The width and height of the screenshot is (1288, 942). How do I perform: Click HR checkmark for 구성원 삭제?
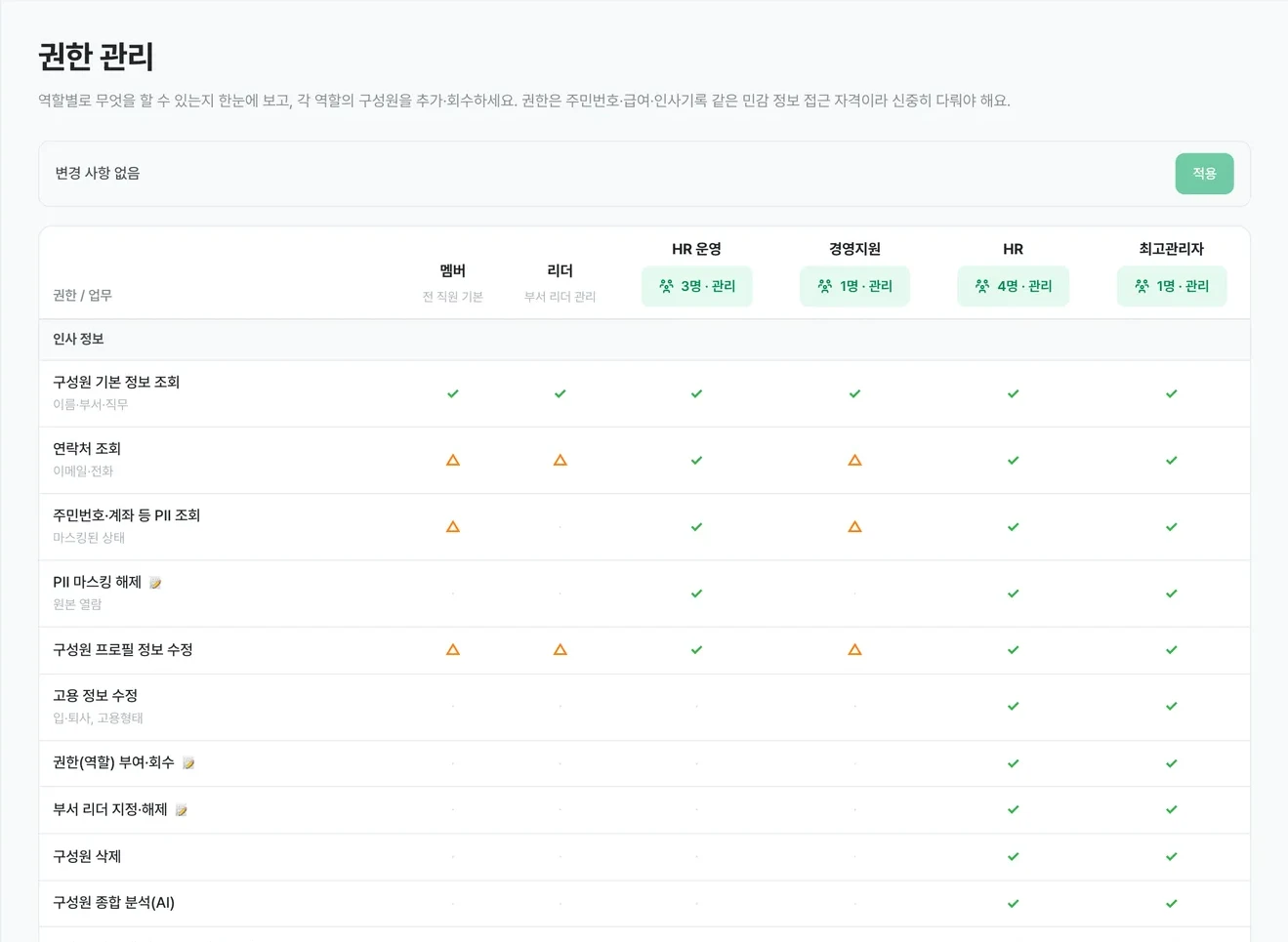(x=1013, y=856)
